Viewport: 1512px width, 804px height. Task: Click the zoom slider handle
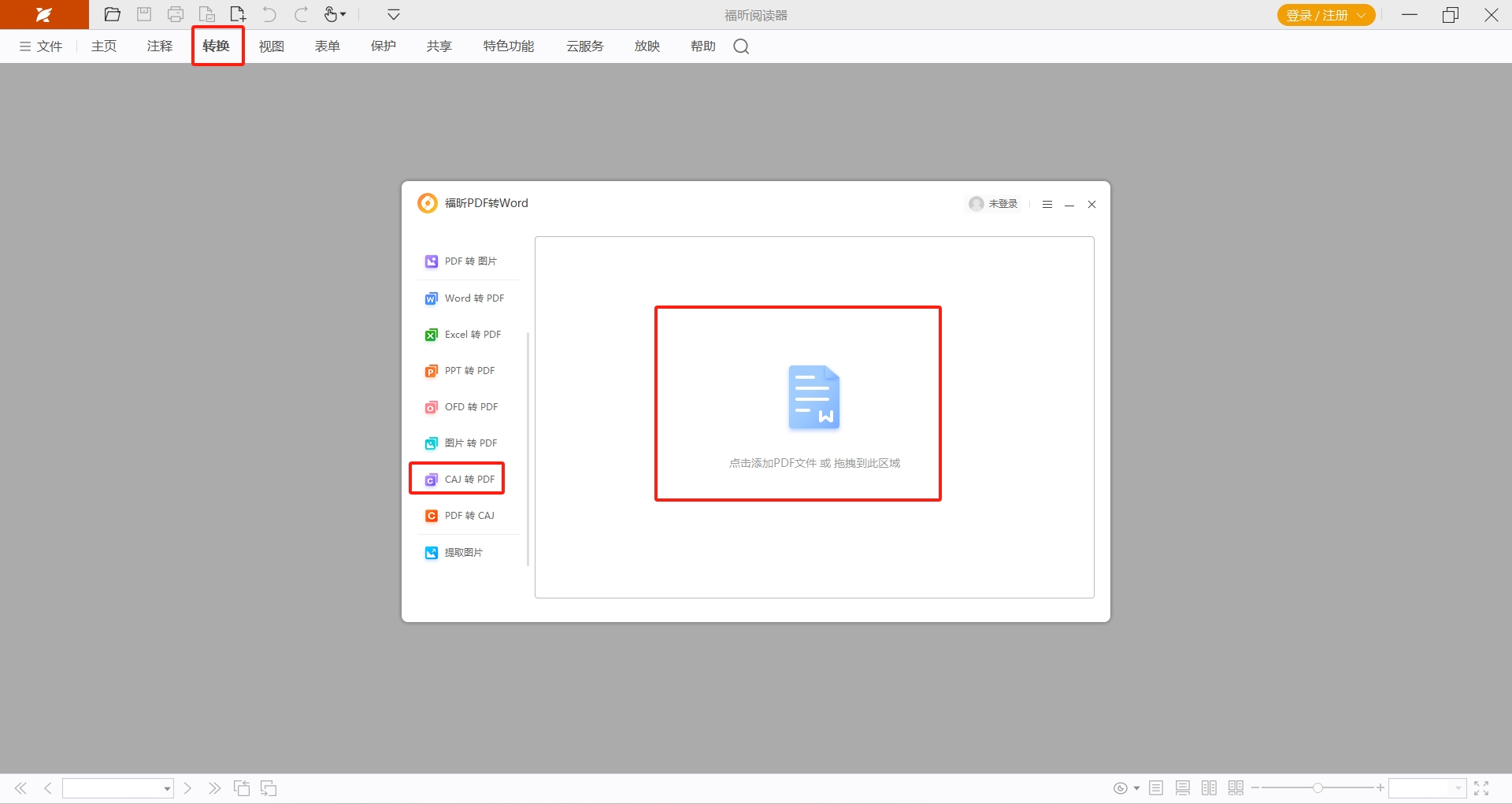(x=1317, y=788)
